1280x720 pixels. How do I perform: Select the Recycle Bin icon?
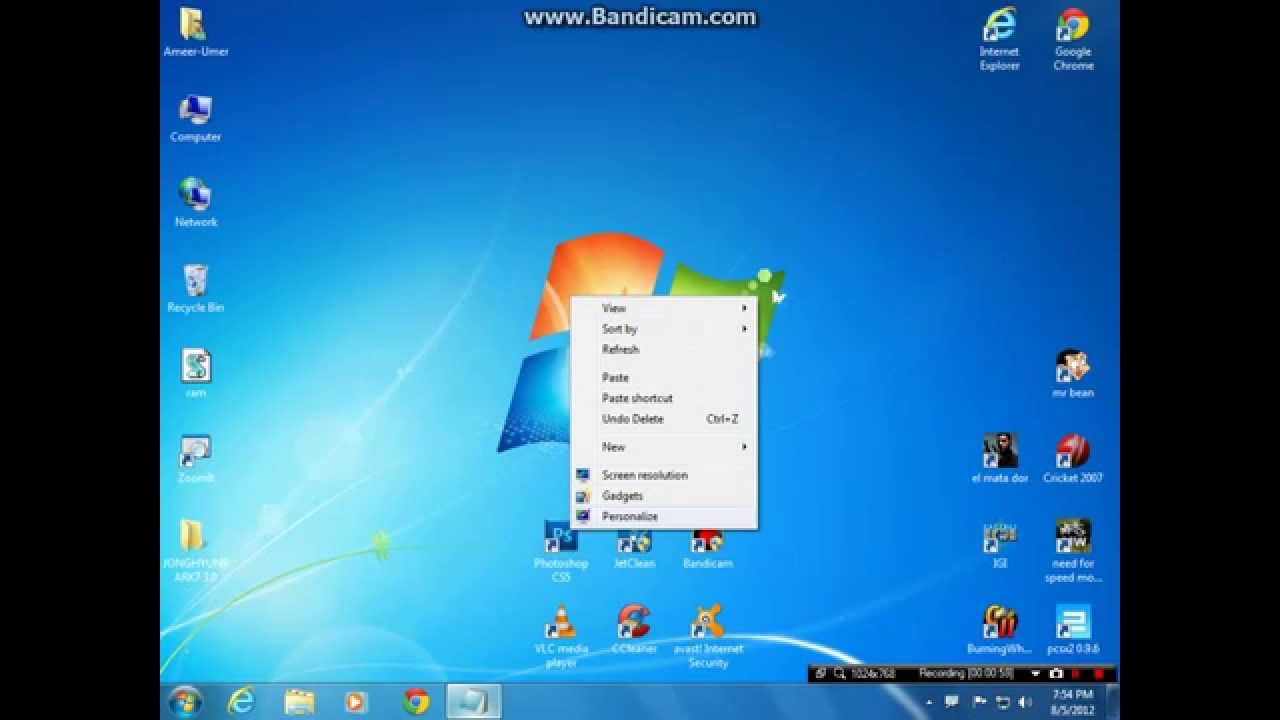point(195,288)
